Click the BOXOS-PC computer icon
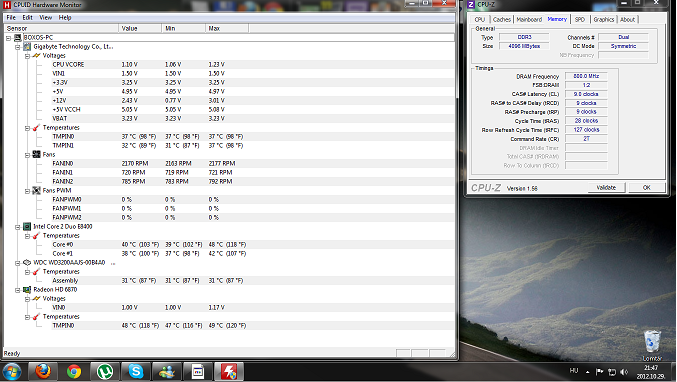 18,38
